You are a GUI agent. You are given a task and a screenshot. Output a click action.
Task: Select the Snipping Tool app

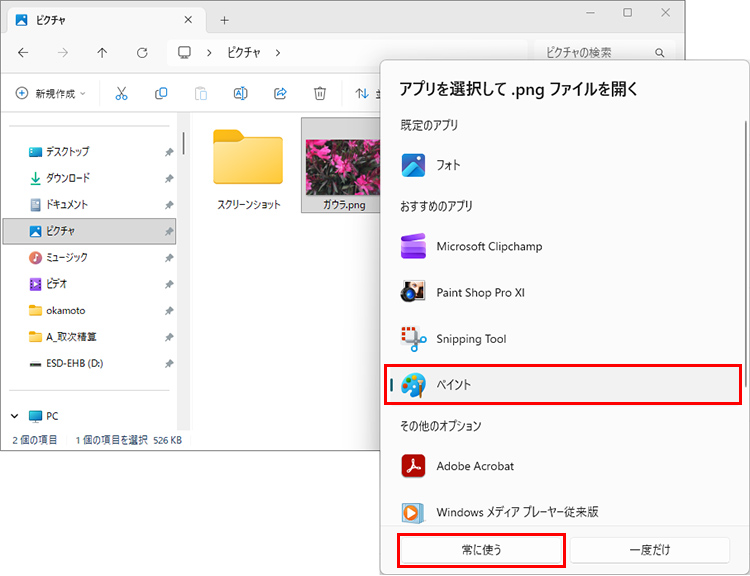click(471, 339)
